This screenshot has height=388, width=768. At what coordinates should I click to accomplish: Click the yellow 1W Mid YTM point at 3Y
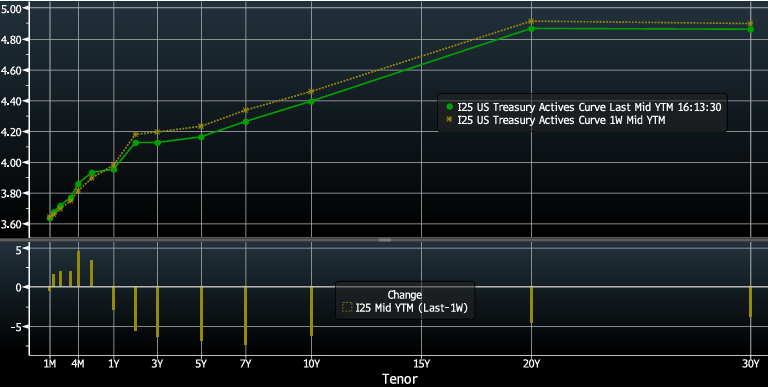tap(157, 132)
